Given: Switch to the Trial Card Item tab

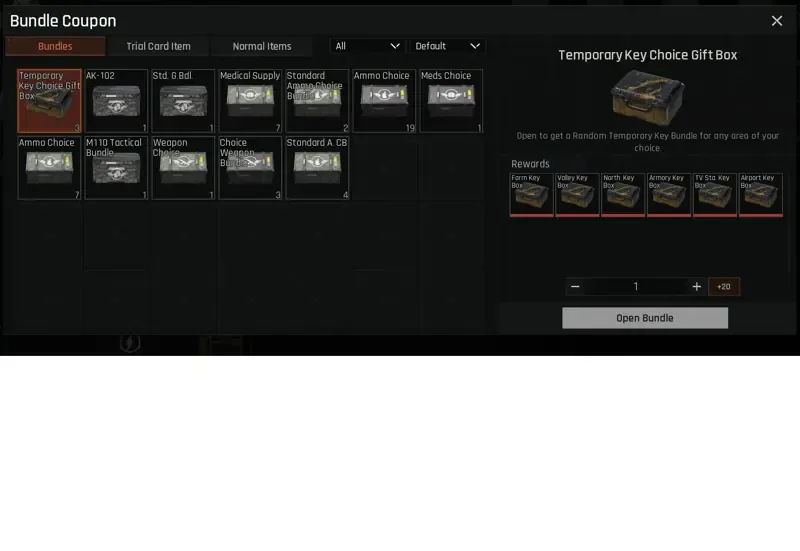Looking at the screenshot, I should click(158, 46).
